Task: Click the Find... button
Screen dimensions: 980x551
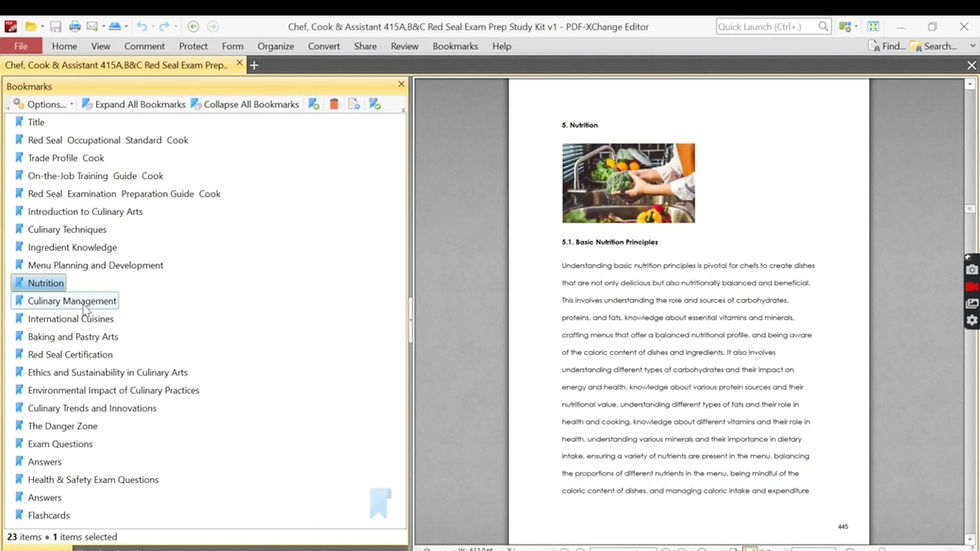Action: 887,46
